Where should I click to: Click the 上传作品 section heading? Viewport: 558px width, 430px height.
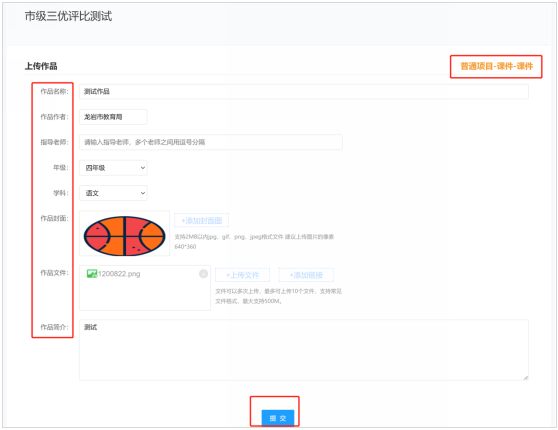click(x=41, y=66)
